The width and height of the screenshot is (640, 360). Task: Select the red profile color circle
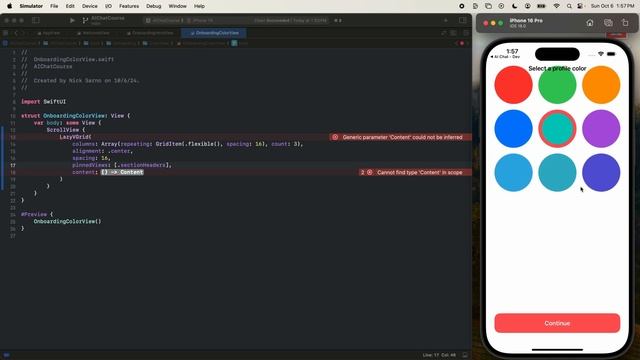pyautogui.click(x=513, y=85)
